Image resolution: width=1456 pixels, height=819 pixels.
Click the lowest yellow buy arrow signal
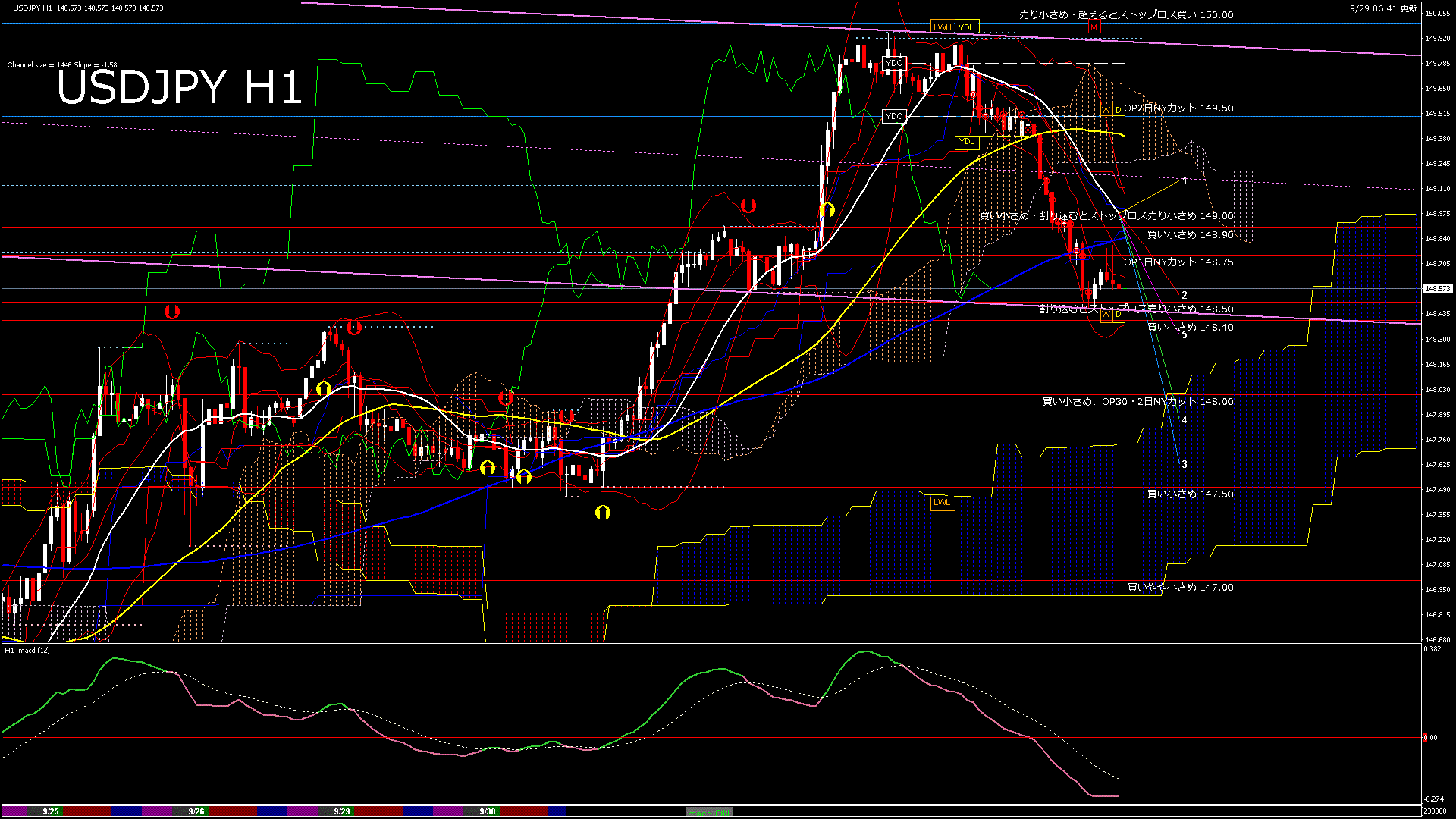pos(603,513)
